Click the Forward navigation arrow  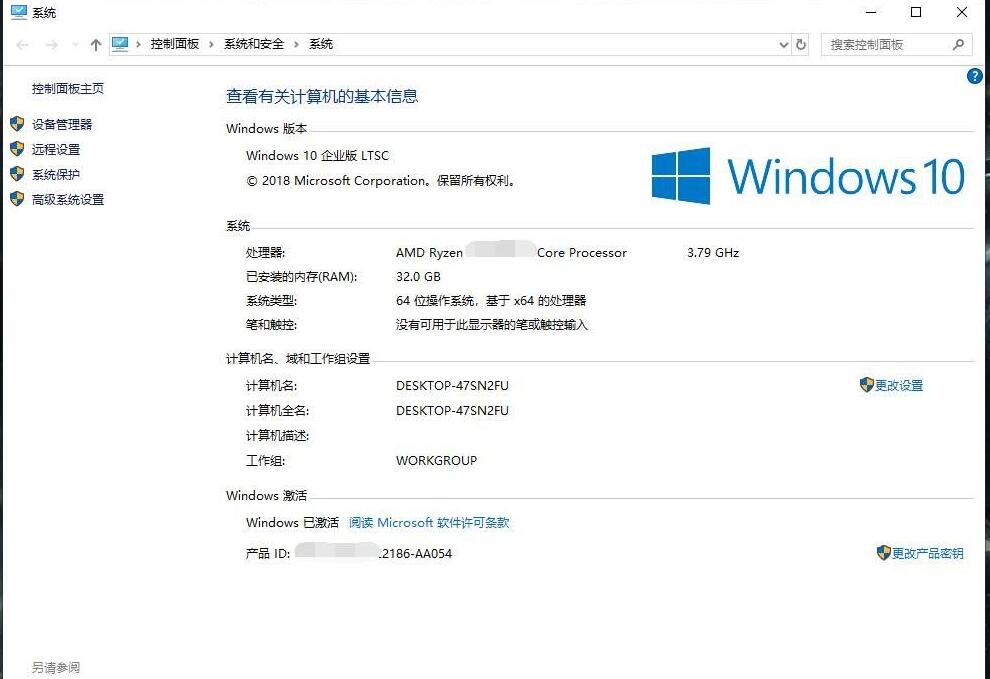(x=52, y=45)
